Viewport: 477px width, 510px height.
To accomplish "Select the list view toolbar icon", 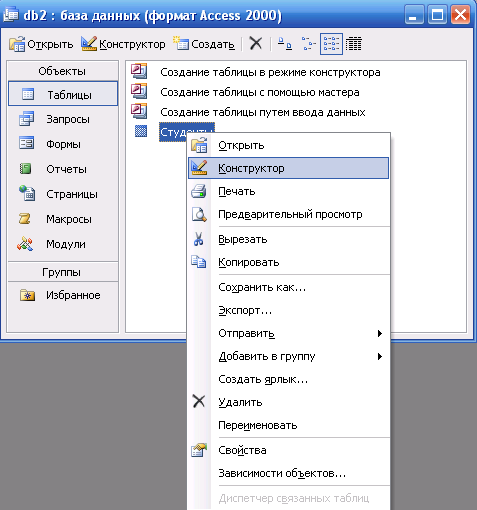I will click(331, 44).
